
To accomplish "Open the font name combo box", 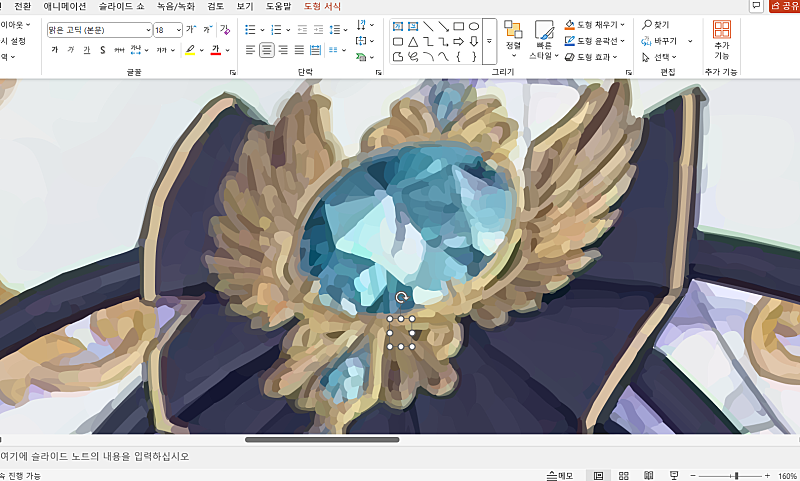I will click(x=99, y=30).
